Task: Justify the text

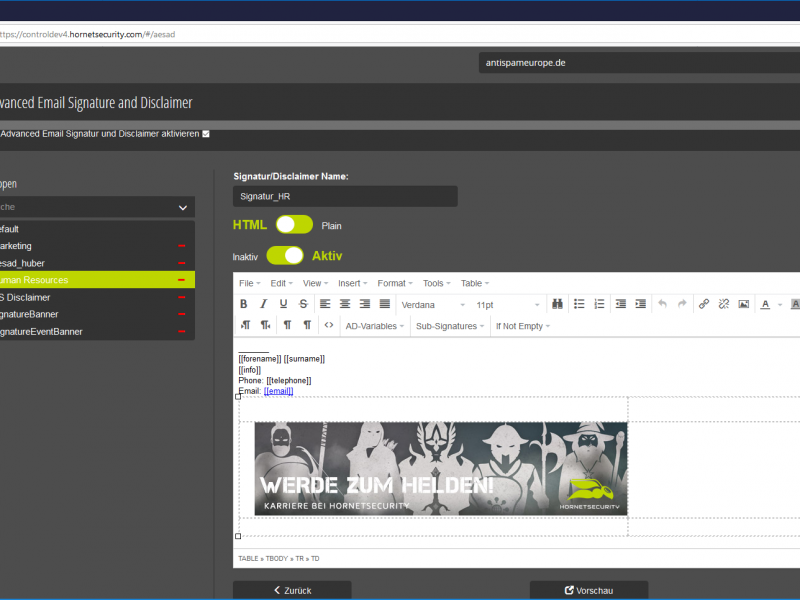Action: [385, 304]
